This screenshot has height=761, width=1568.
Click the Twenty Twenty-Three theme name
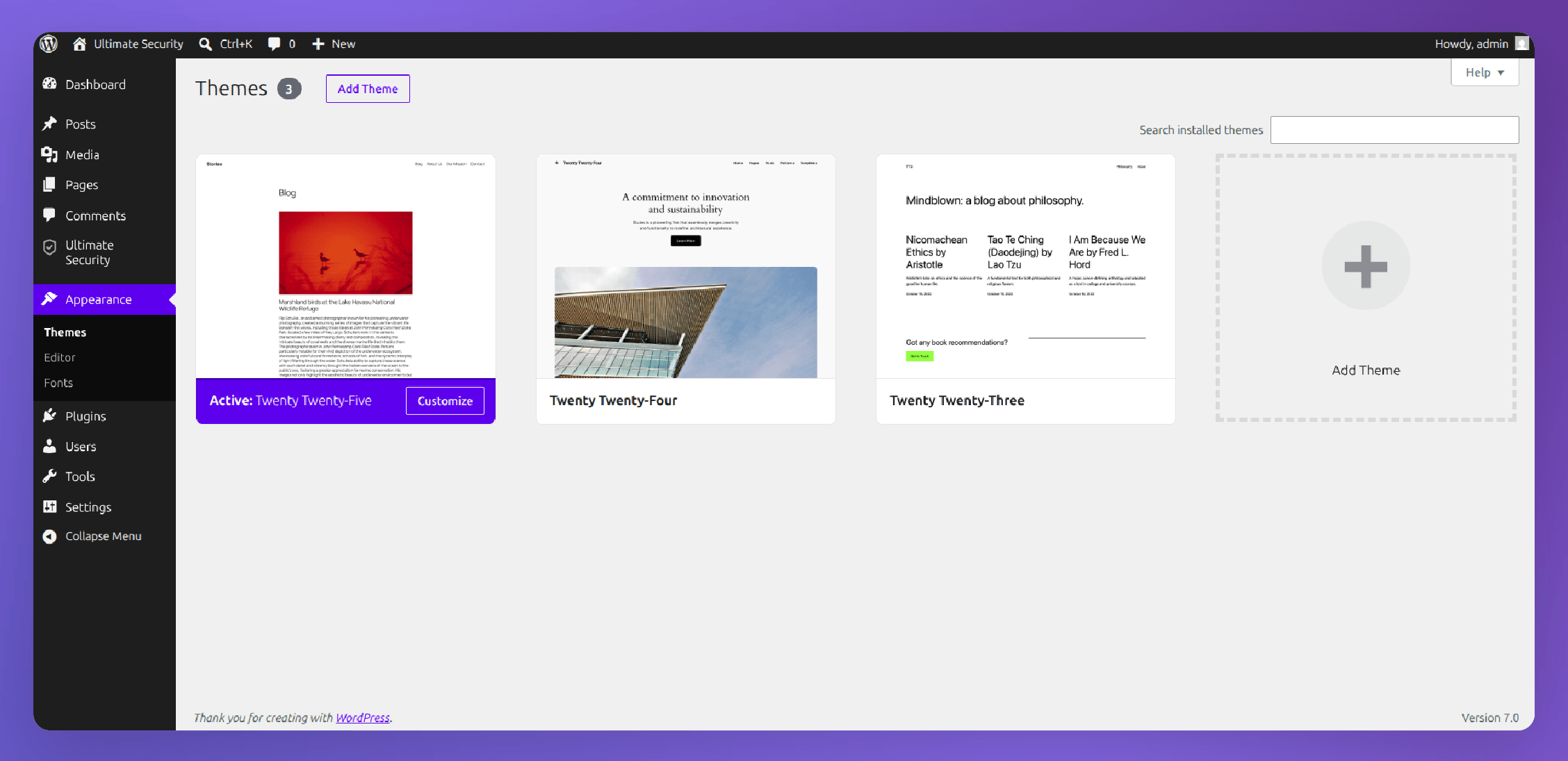tap(957, 400)
